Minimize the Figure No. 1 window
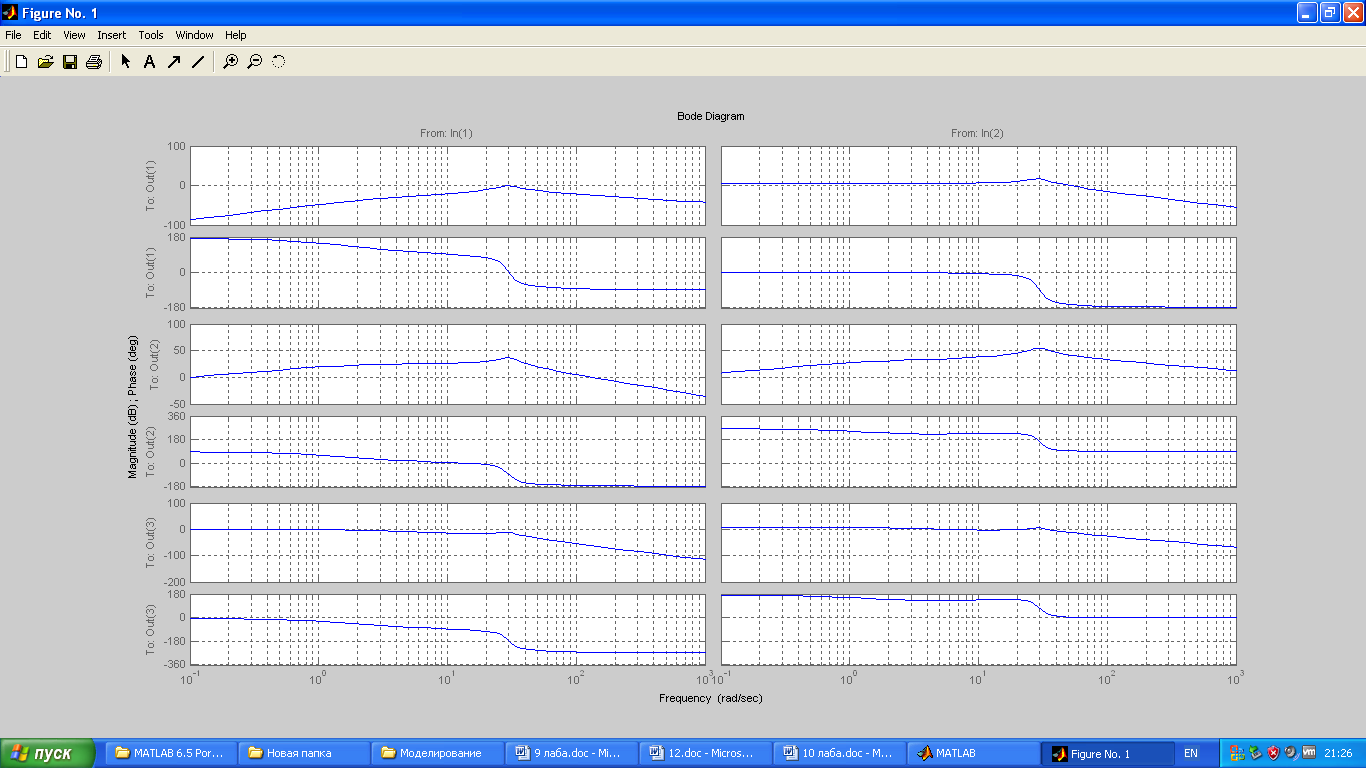 [x=1307, y=12]
